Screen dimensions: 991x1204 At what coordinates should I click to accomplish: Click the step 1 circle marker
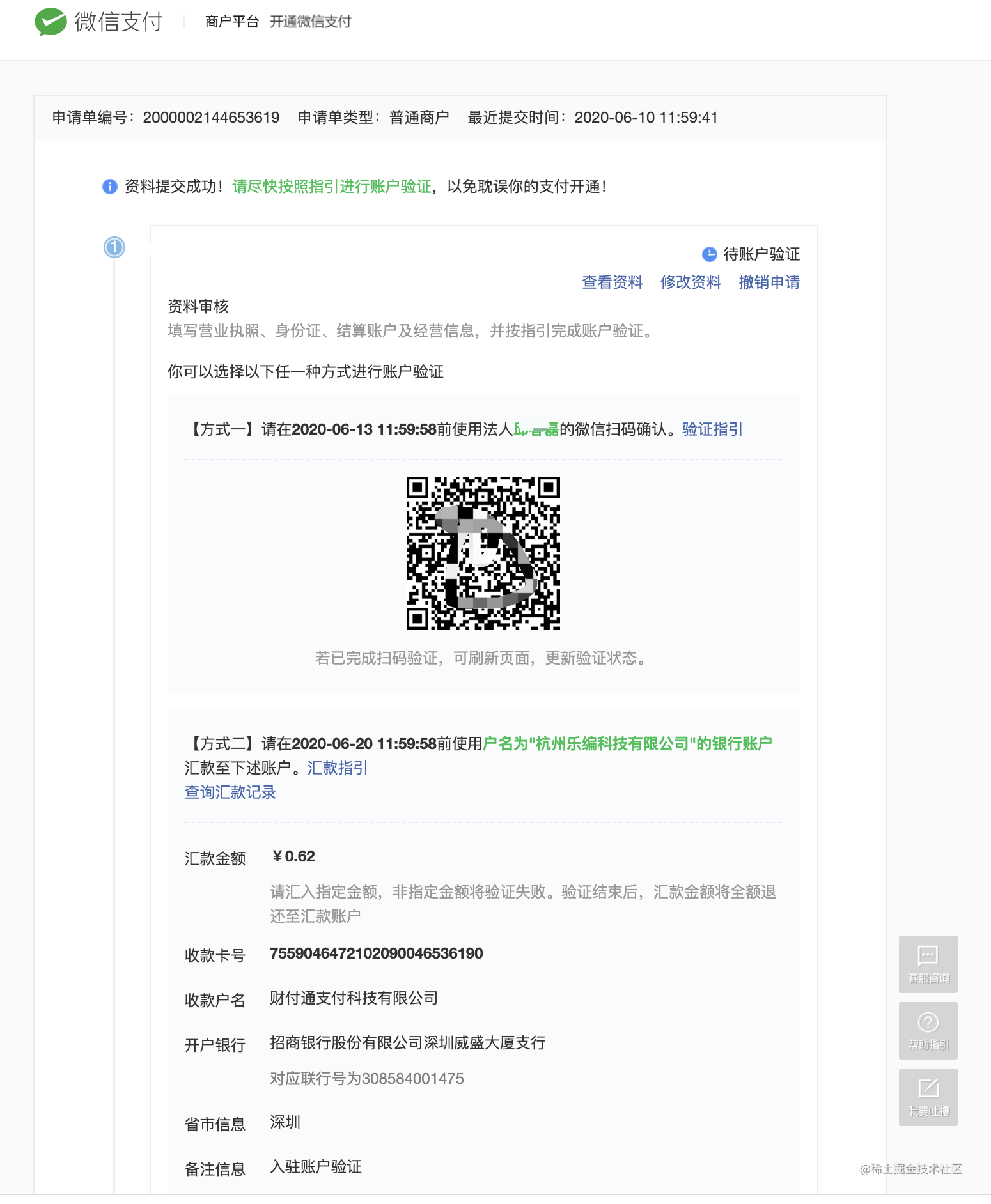pos(114,247)
